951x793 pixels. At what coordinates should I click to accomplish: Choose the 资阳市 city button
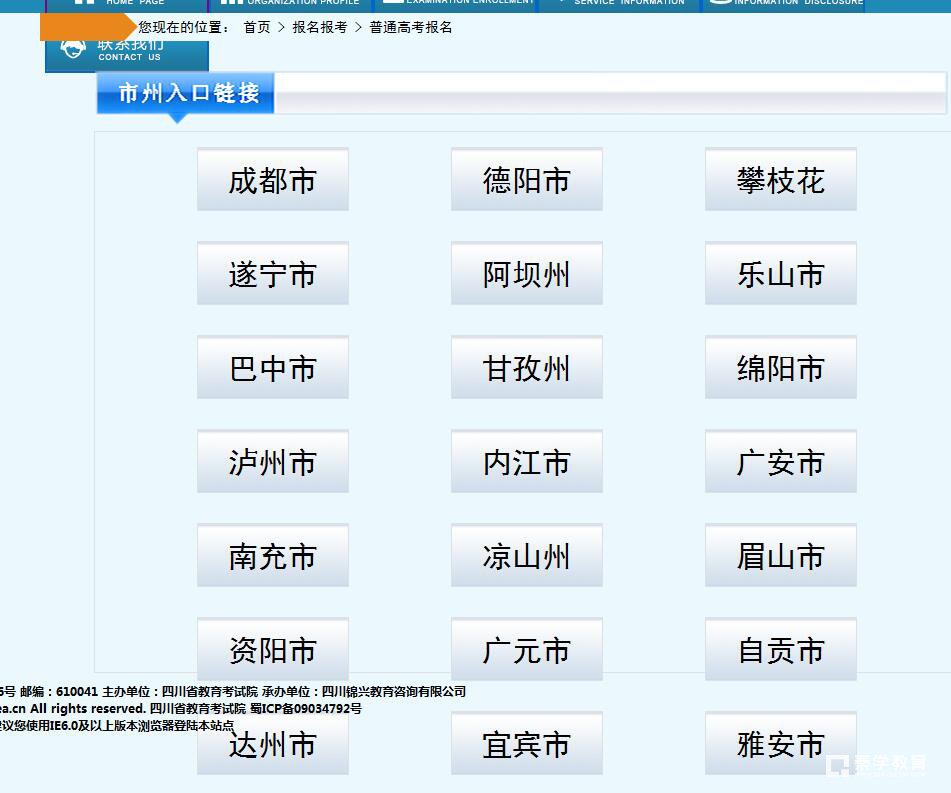(273, 650)
